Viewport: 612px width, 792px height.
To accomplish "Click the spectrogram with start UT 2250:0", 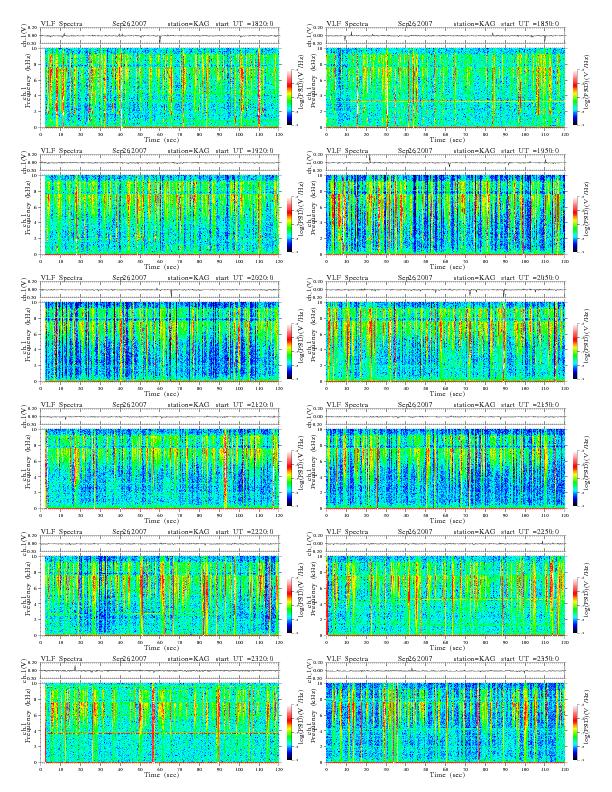I will click(x=446, y=596).
